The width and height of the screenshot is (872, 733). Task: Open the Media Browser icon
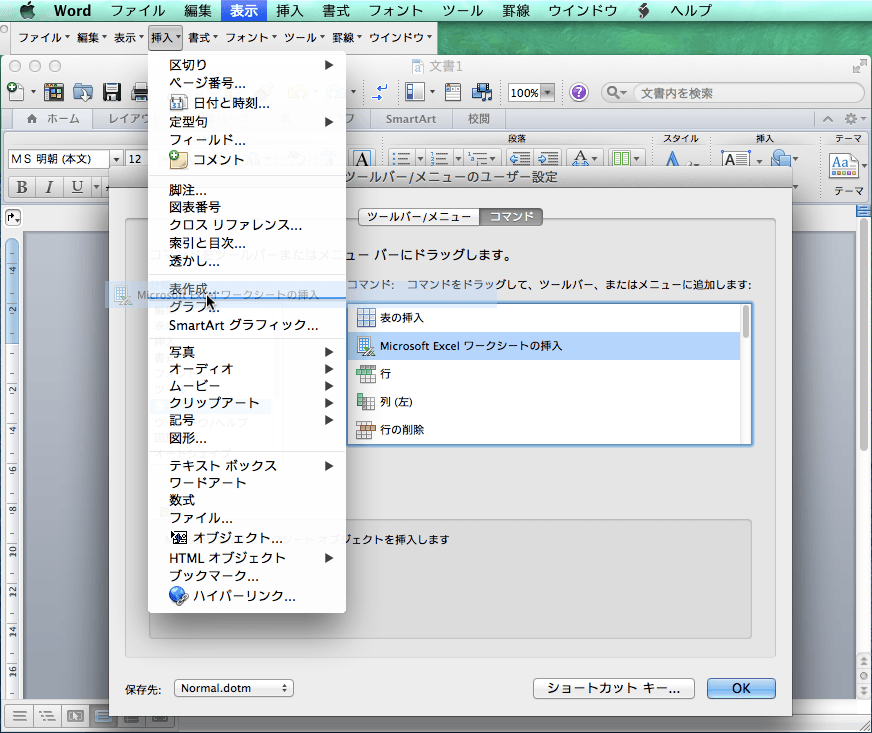click(482, 92)
